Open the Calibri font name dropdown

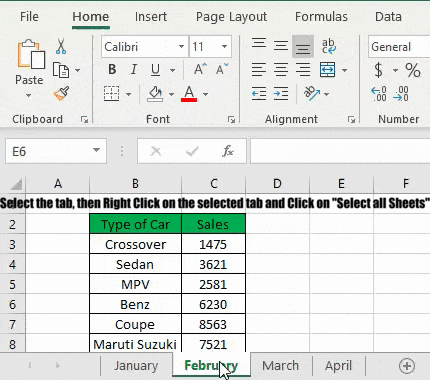point(181,47)
